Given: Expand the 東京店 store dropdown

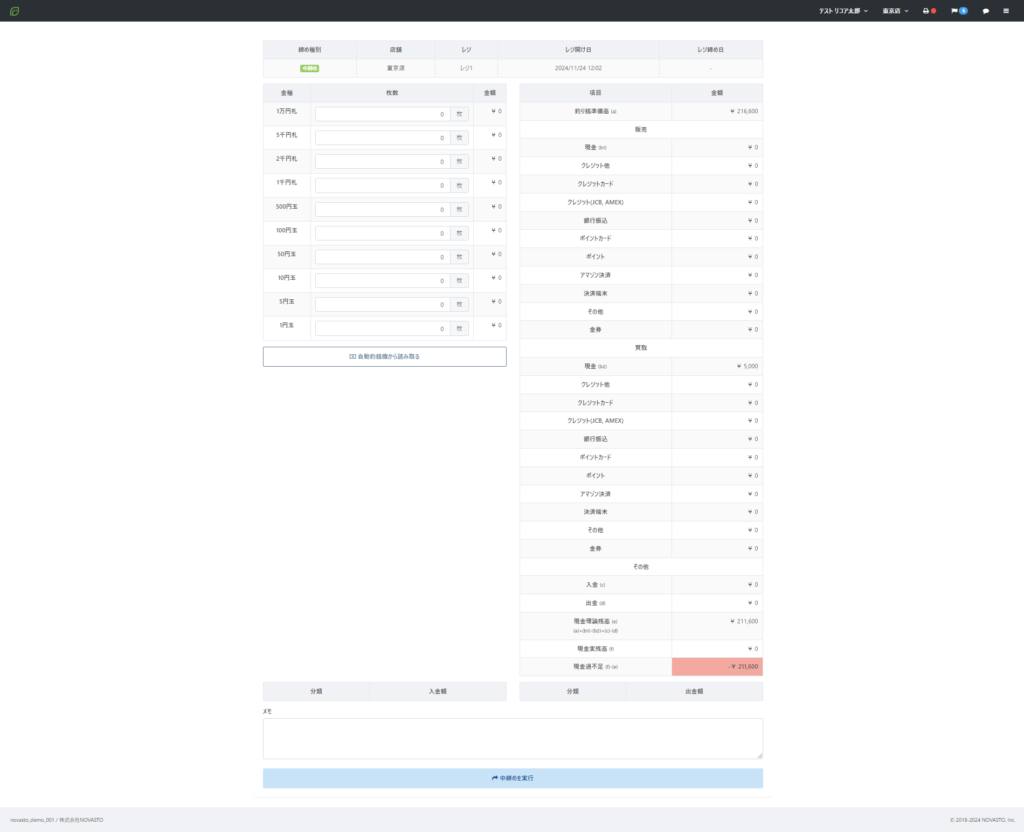Looking at the screenshot, I should pos(895,11).
